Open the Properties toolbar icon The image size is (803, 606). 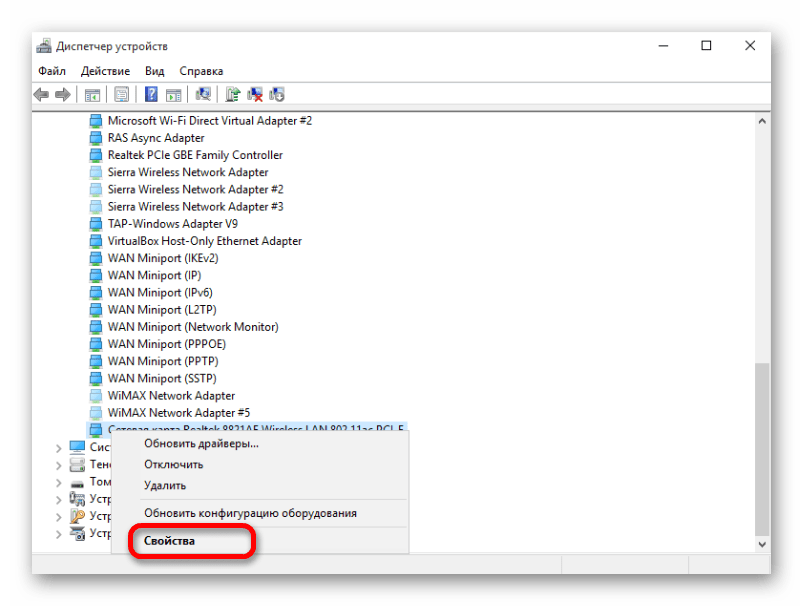click(x=122, y=94)
